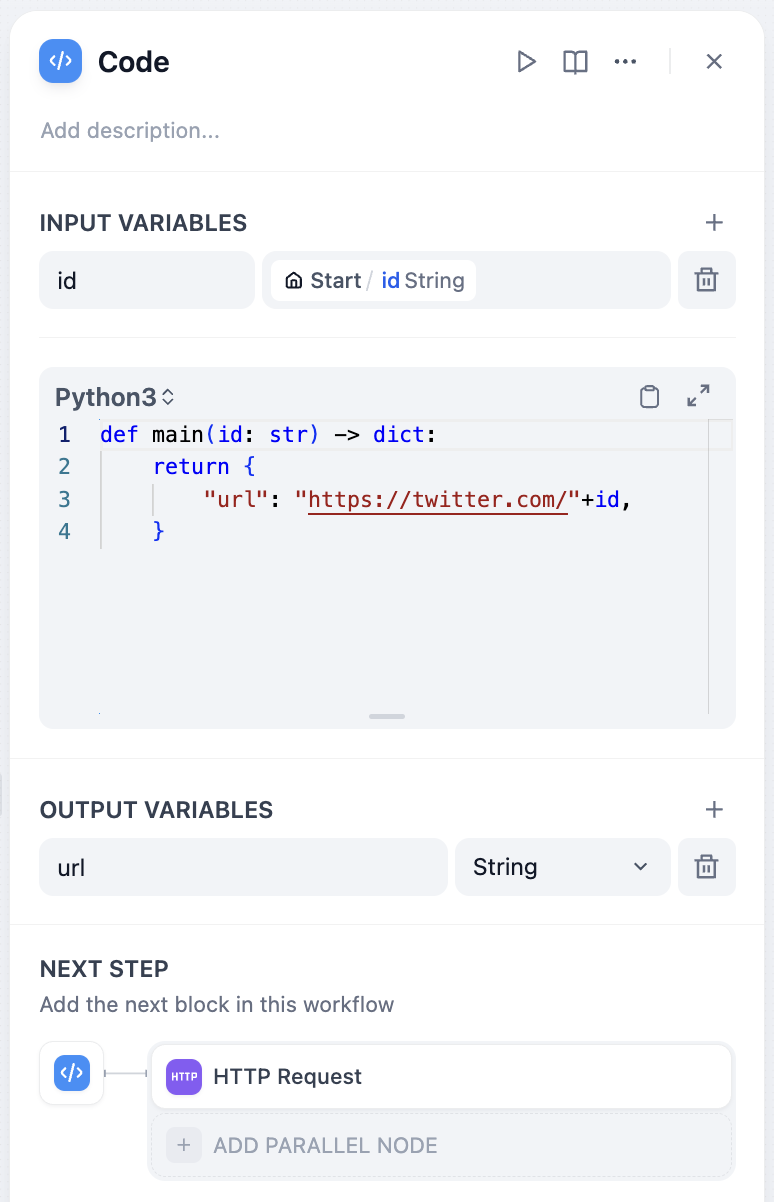
Task: Edit the url output variable name
Action: [242, 867]
